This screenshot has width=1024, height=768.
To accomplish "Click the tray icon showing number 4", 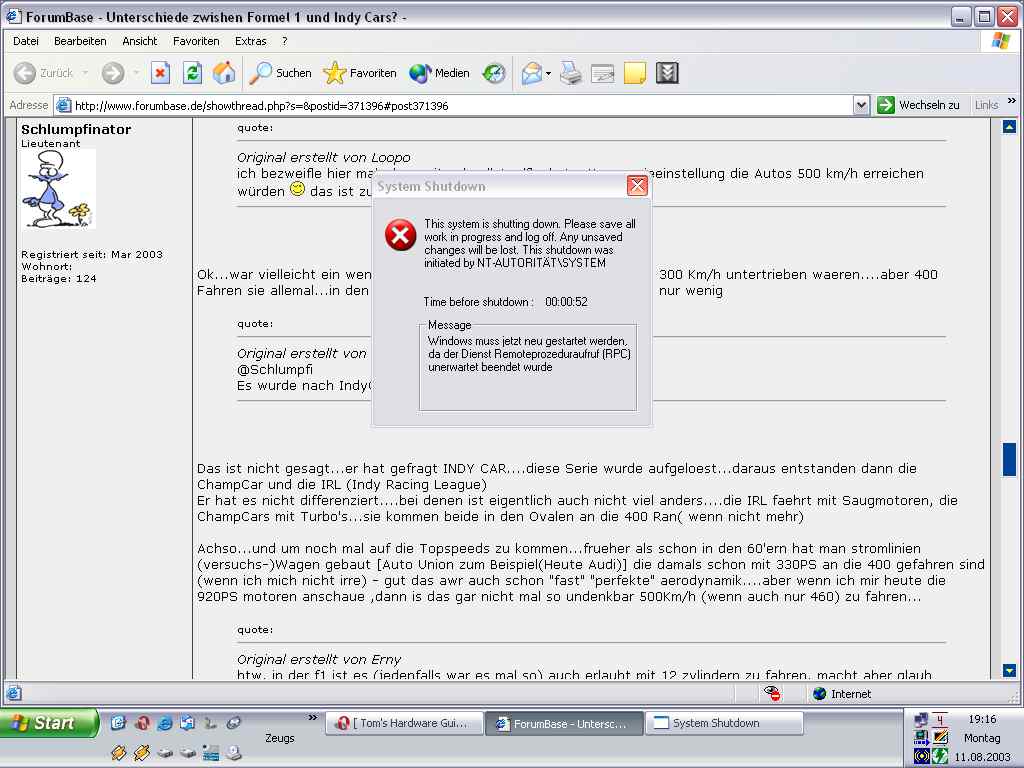I will 940,720.
